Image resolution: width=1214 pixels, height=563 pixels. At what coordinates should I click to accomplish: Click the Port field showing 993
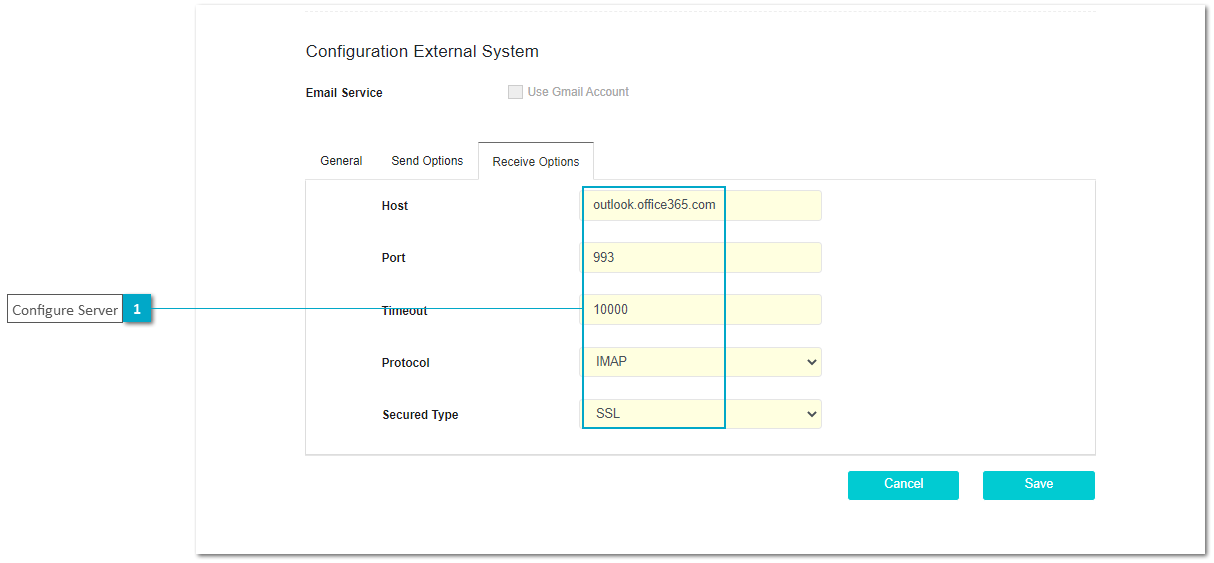click(702, 258)
